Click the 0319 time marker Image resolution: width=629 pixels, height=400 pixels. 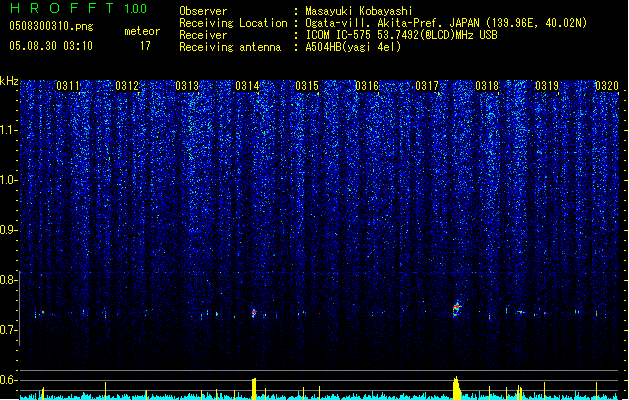(547, 86)
